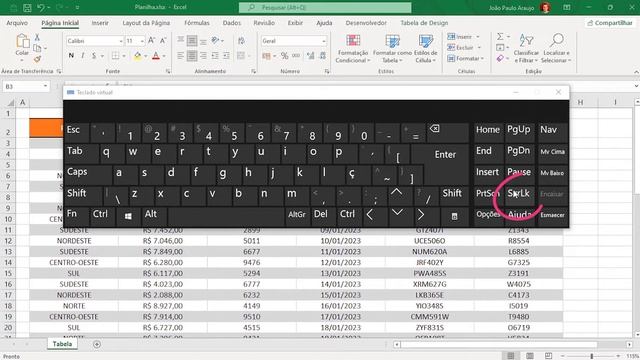Viewport: 640px width, 360px height.
Task: Increase font size with larger A
Action: click(151, 41)
